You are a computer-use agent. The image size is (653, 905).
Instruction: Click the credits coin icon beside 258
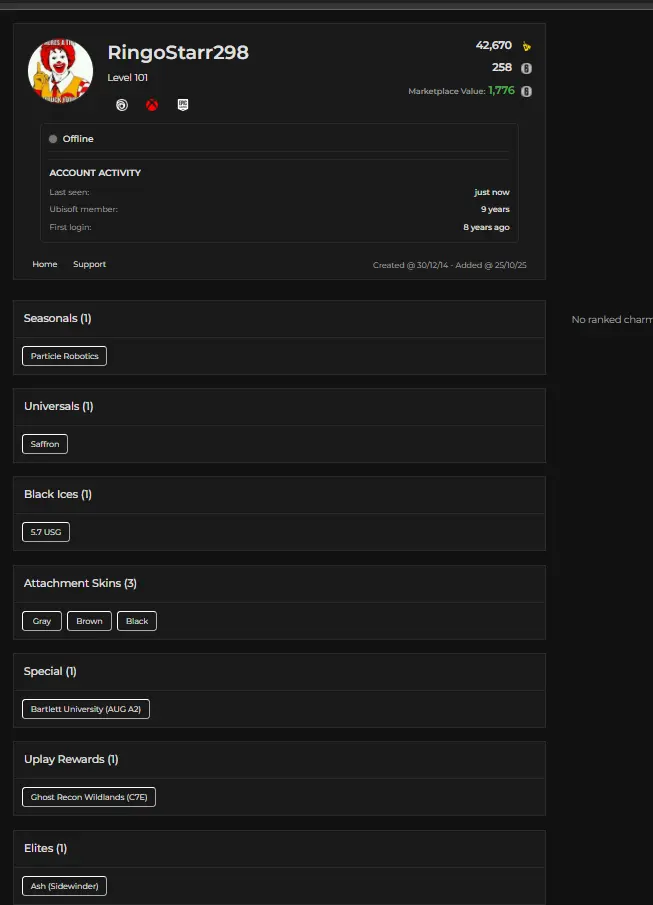tap(526, 68)
